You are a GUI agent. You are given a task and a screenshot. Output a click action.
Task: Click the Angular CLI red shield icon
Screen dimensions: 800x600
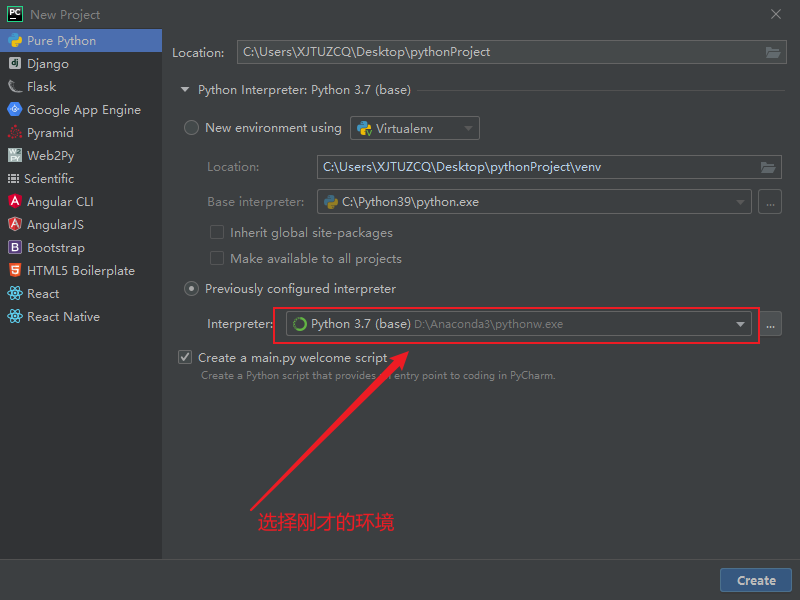click(x=15, y=201)
